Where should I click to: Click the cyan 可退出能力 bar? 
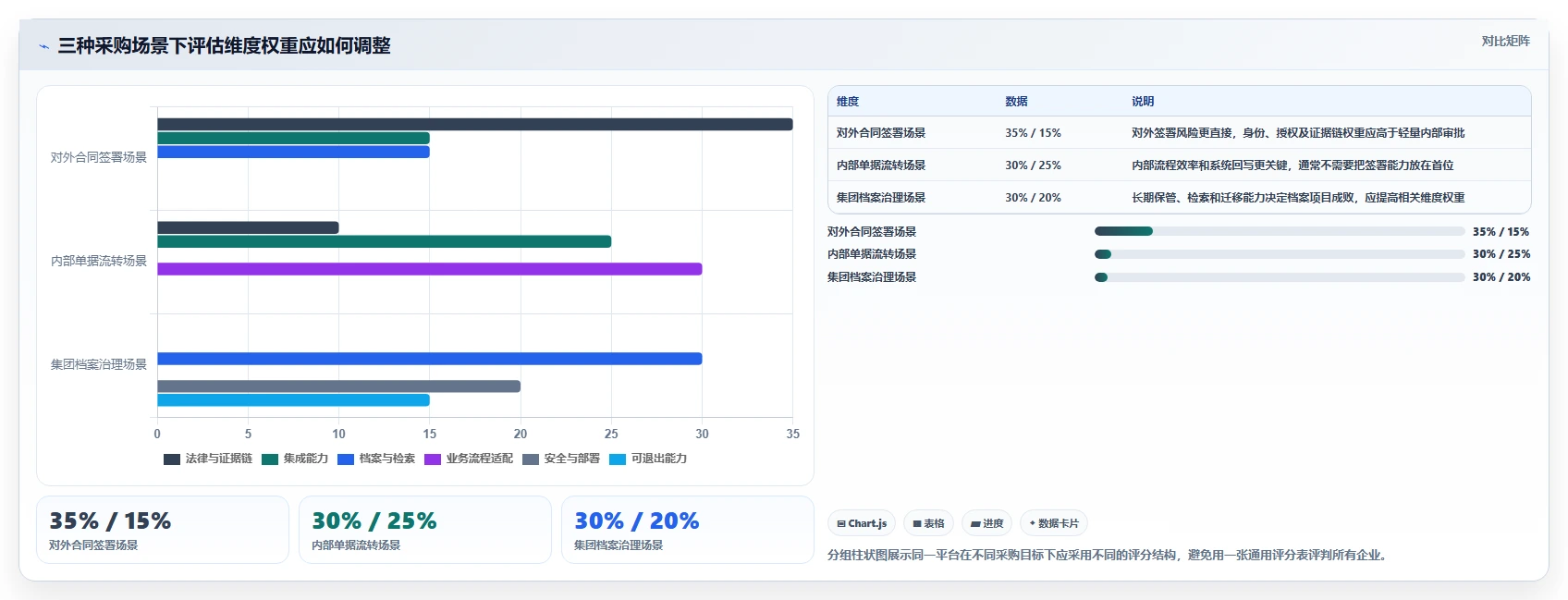pyautogui.click(x=293, y=400)
